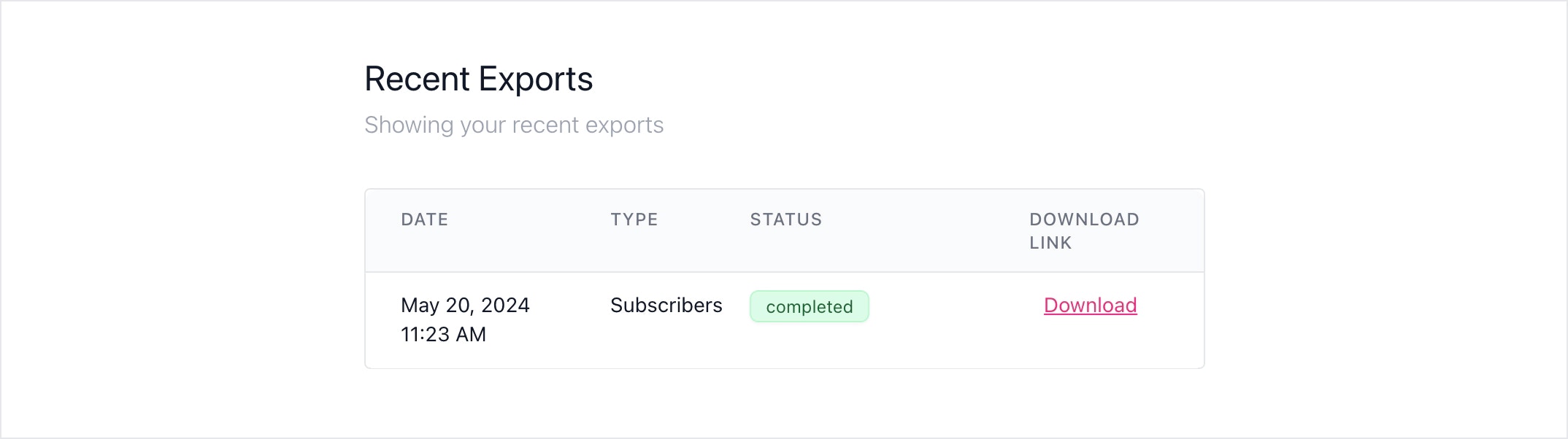
Task: Click the May 20, 2024 date text
Action: [x=465, y=305]
